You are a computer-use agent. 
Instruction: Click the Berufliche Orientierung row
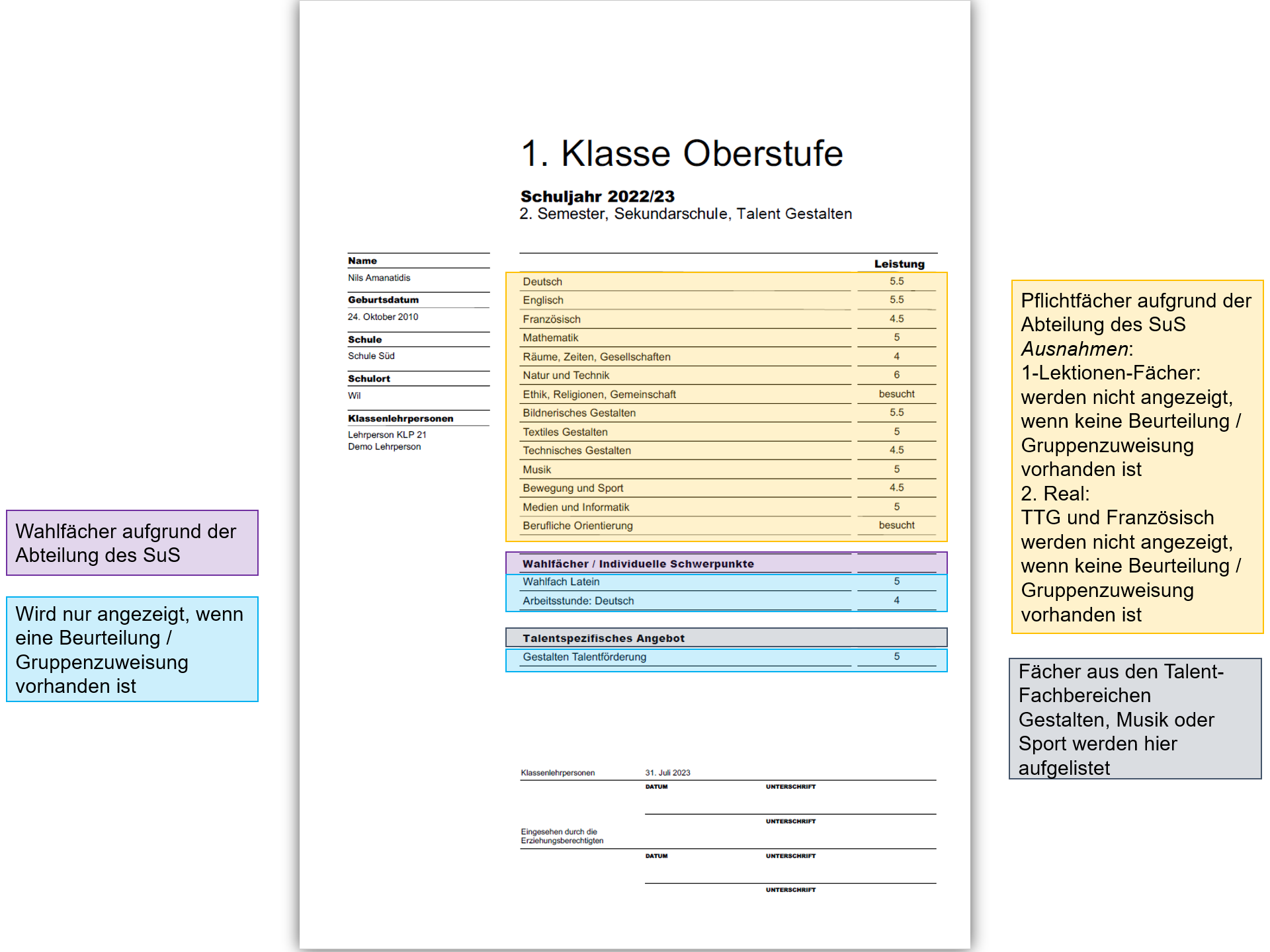click(x=577, y=526)
